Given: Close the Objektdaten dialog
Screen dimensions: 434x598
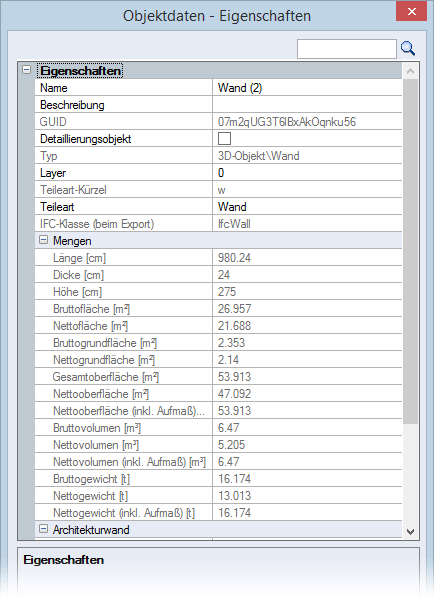Looking at the screenshot, I should coord(411,11).
